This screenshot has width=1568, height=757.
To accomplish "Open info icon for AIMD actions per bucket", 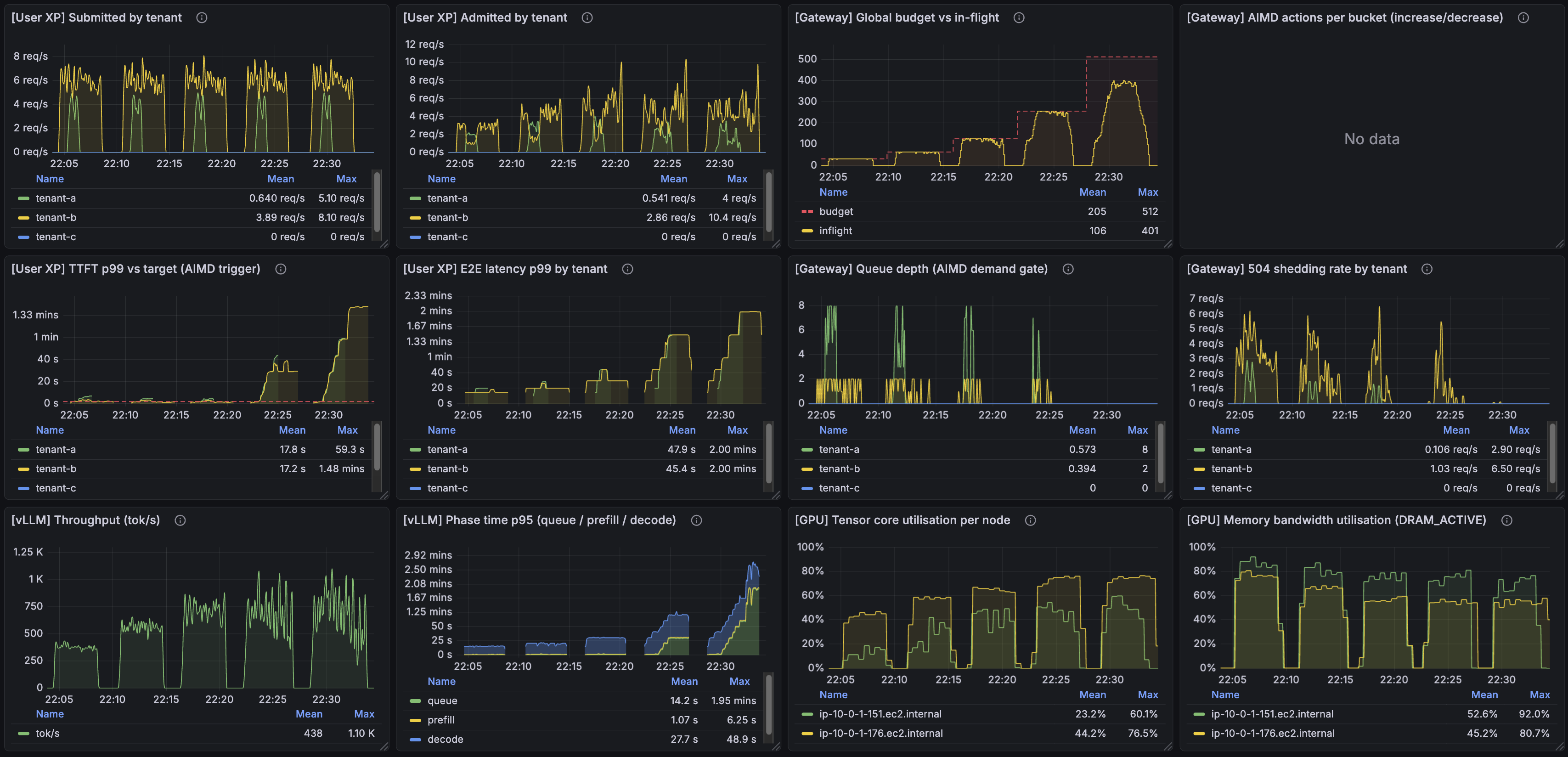I will pos(1523,17).
